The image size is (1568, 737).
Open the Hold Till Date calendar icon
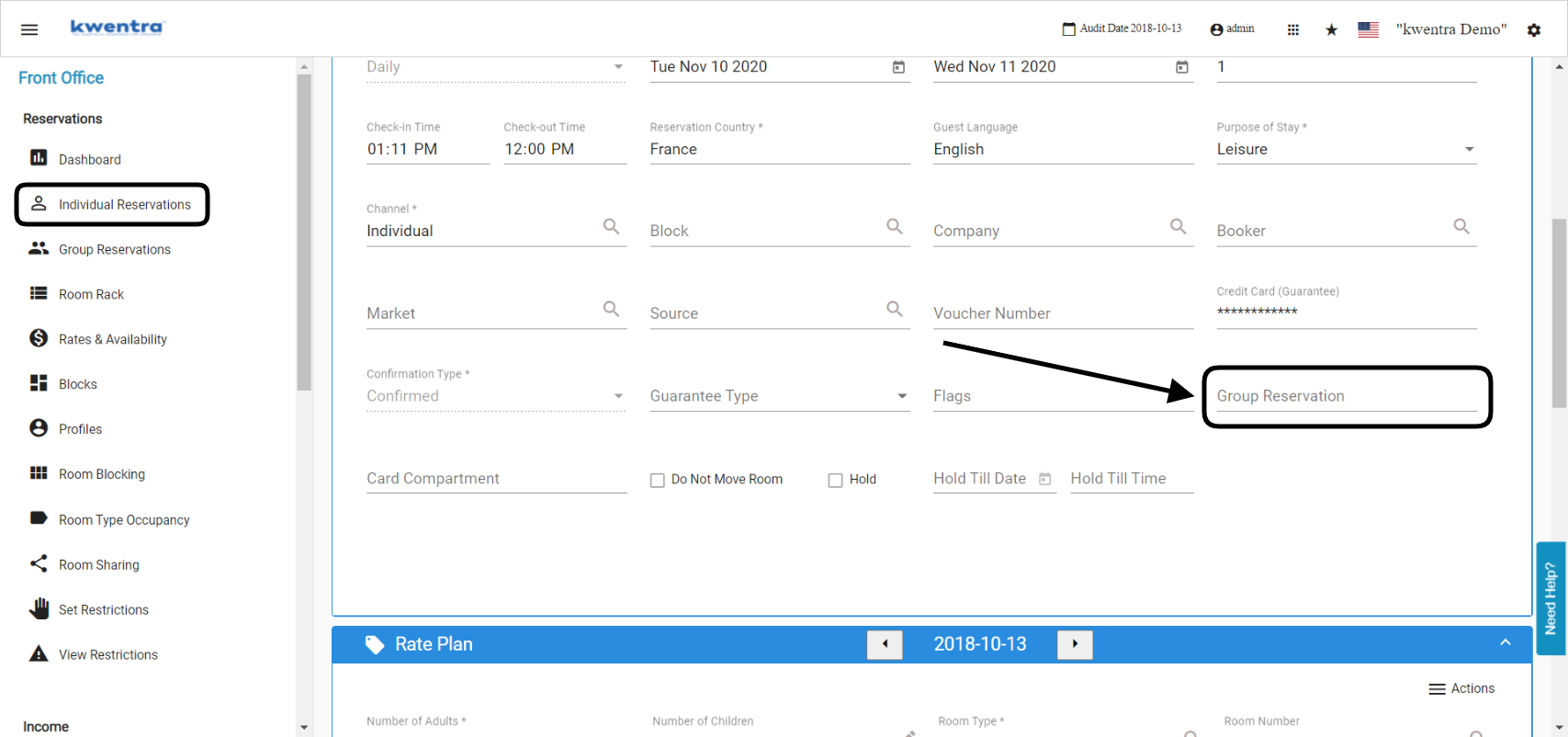pyautogui.click(x=1044, y=479)
